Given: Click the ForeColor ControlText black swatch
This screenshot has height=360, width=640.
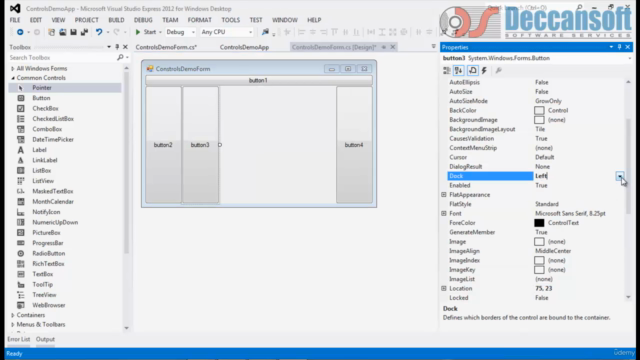Looking at the screenshot, I should click(539, 223).
